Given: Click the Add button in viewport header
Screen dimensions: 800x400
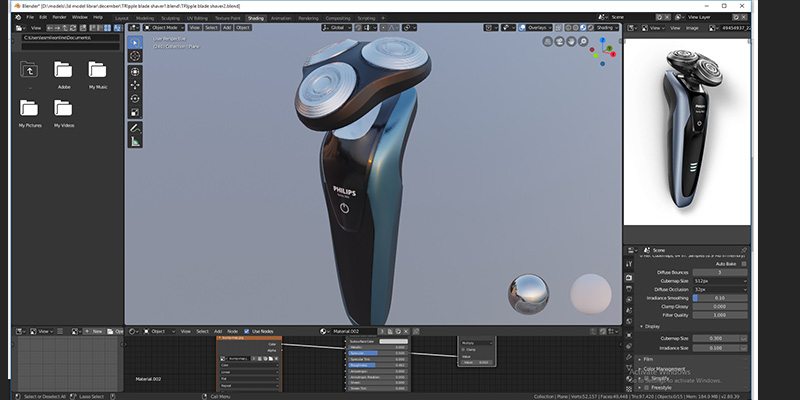Looking at the screenshot, I should (228, 28).
